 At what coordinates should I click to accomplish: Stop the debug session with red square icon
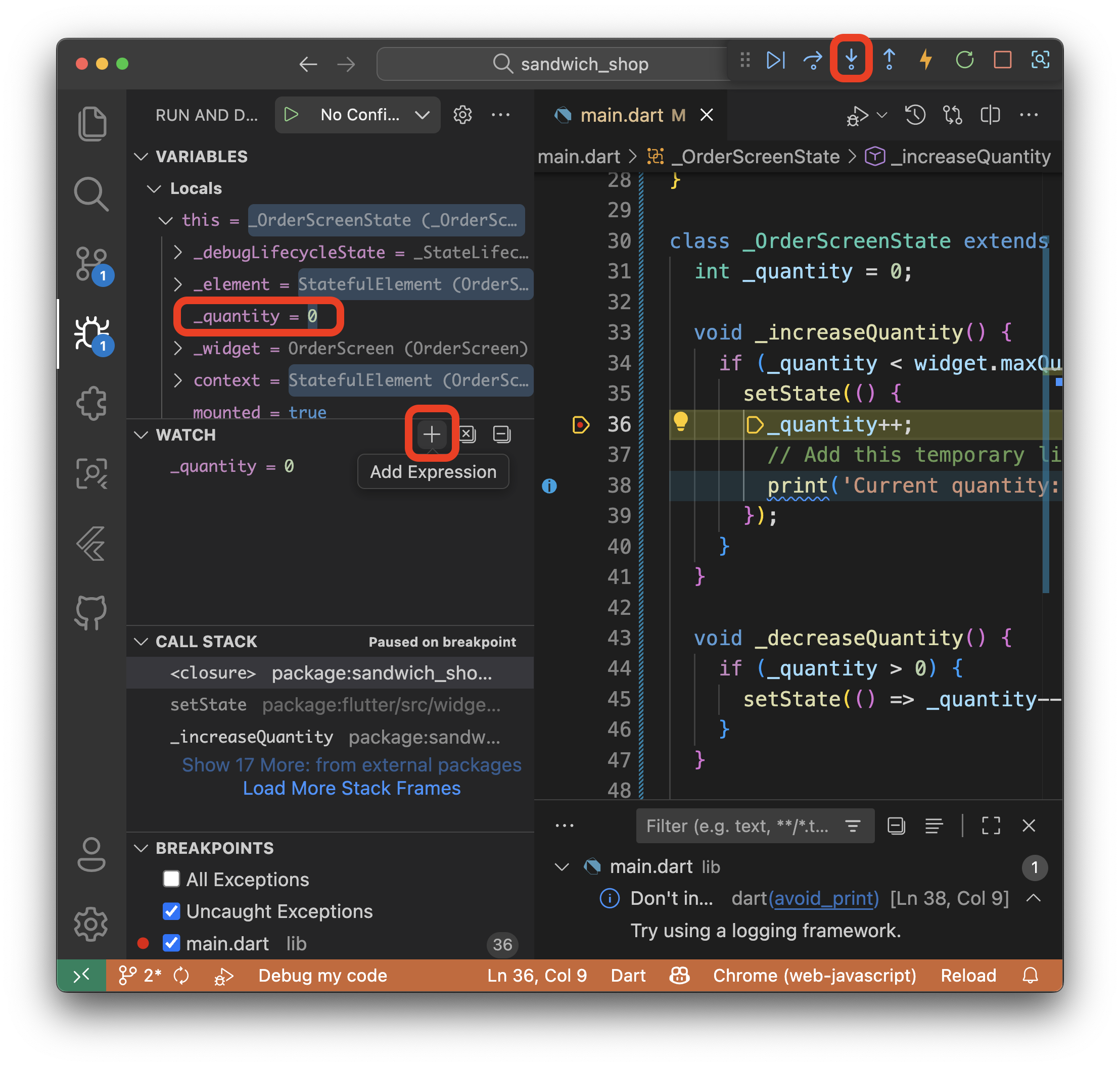[x=1002, y=59]
